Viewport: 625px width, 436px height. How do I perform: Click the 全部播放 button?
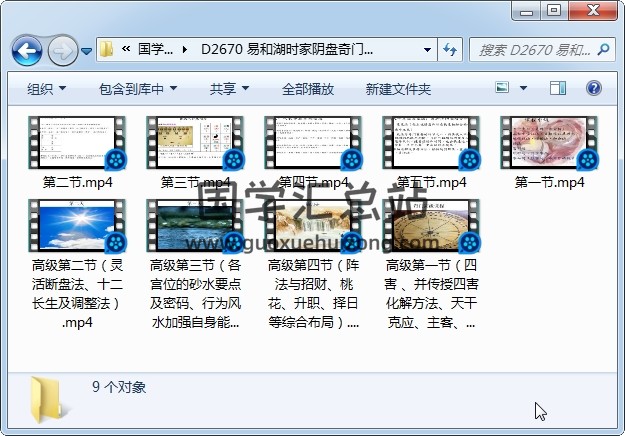pos(307,89)
